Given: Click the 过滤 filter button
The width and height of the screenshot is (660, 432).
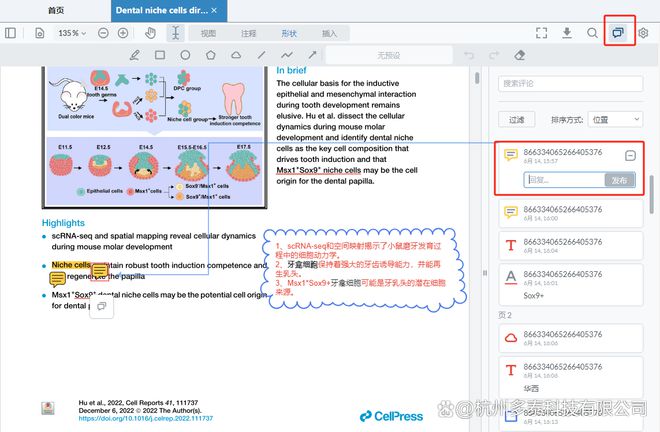Looking at the screenshot, I should (516, 119).
